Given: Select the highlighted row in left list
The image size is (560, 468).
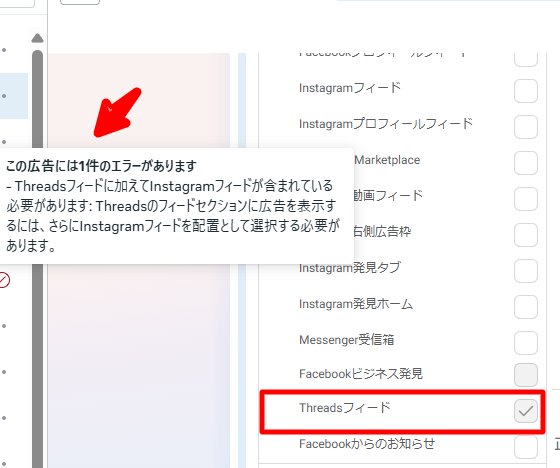Looking at the screenshot, I should [x=14, y=96].
